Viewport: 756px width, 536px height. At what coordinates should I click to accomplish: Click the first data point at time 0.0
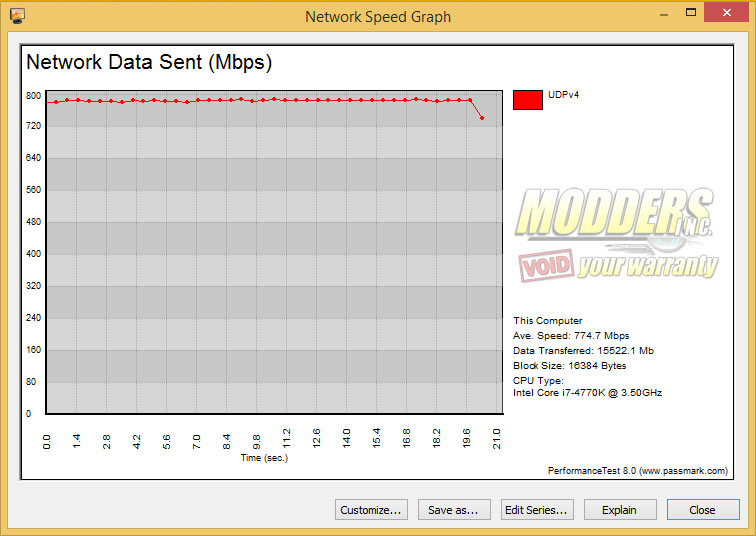(47, 102)
